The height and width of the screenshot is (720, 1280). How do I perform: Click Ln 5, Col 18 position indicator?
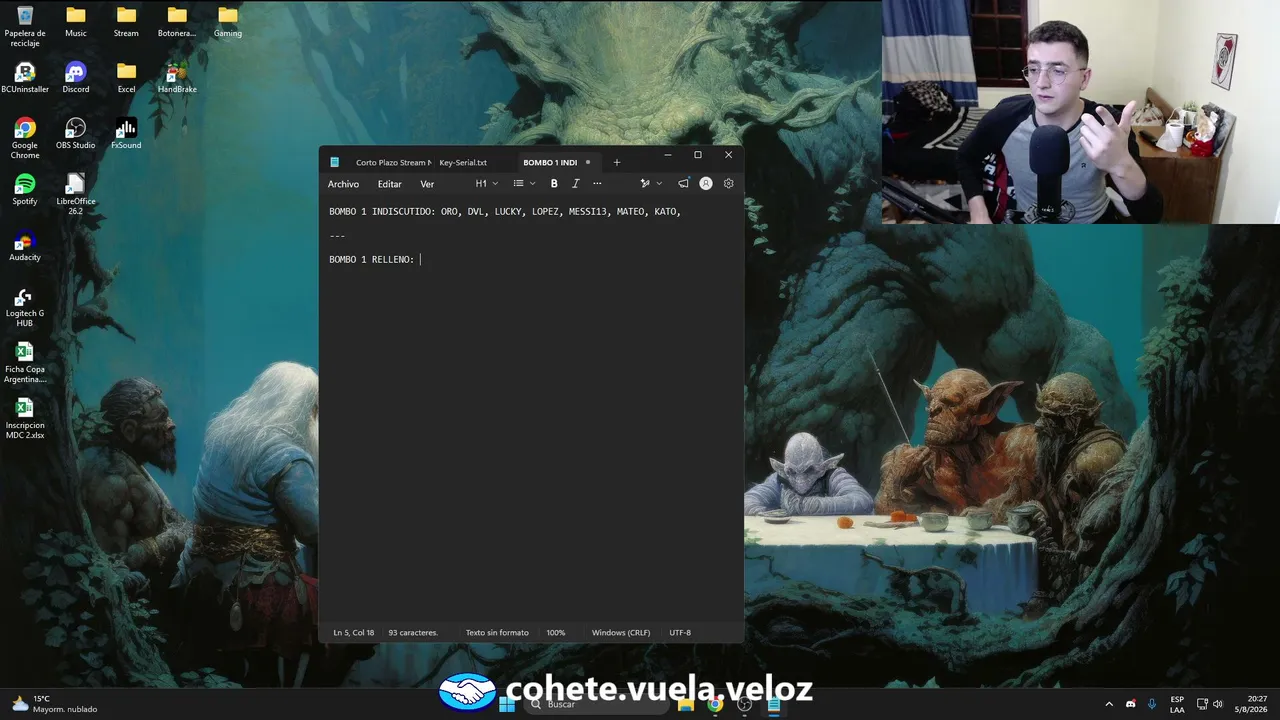point(354,633)
